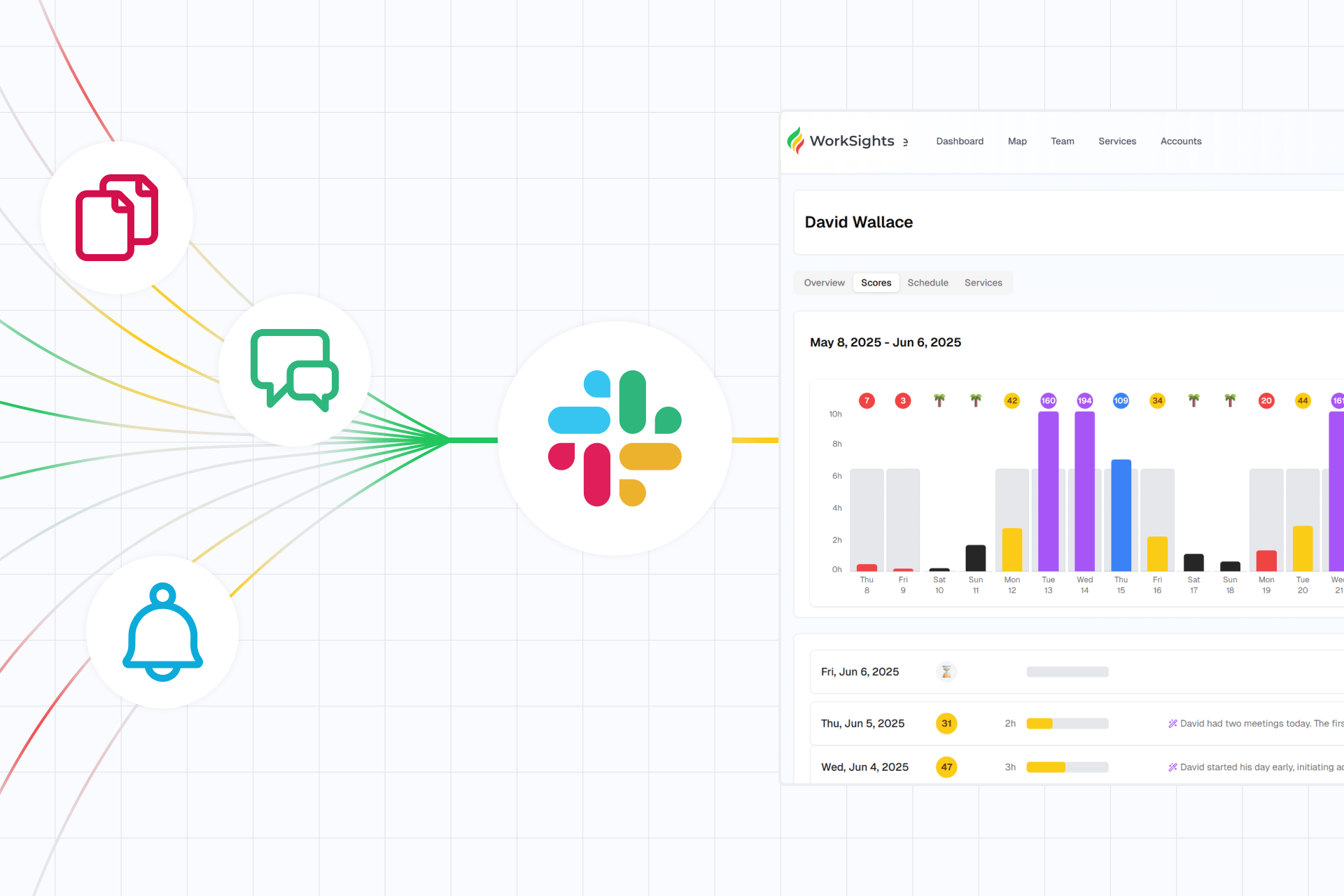
Task: Open the Map nav item
Action: click(x=1017, y=141)
